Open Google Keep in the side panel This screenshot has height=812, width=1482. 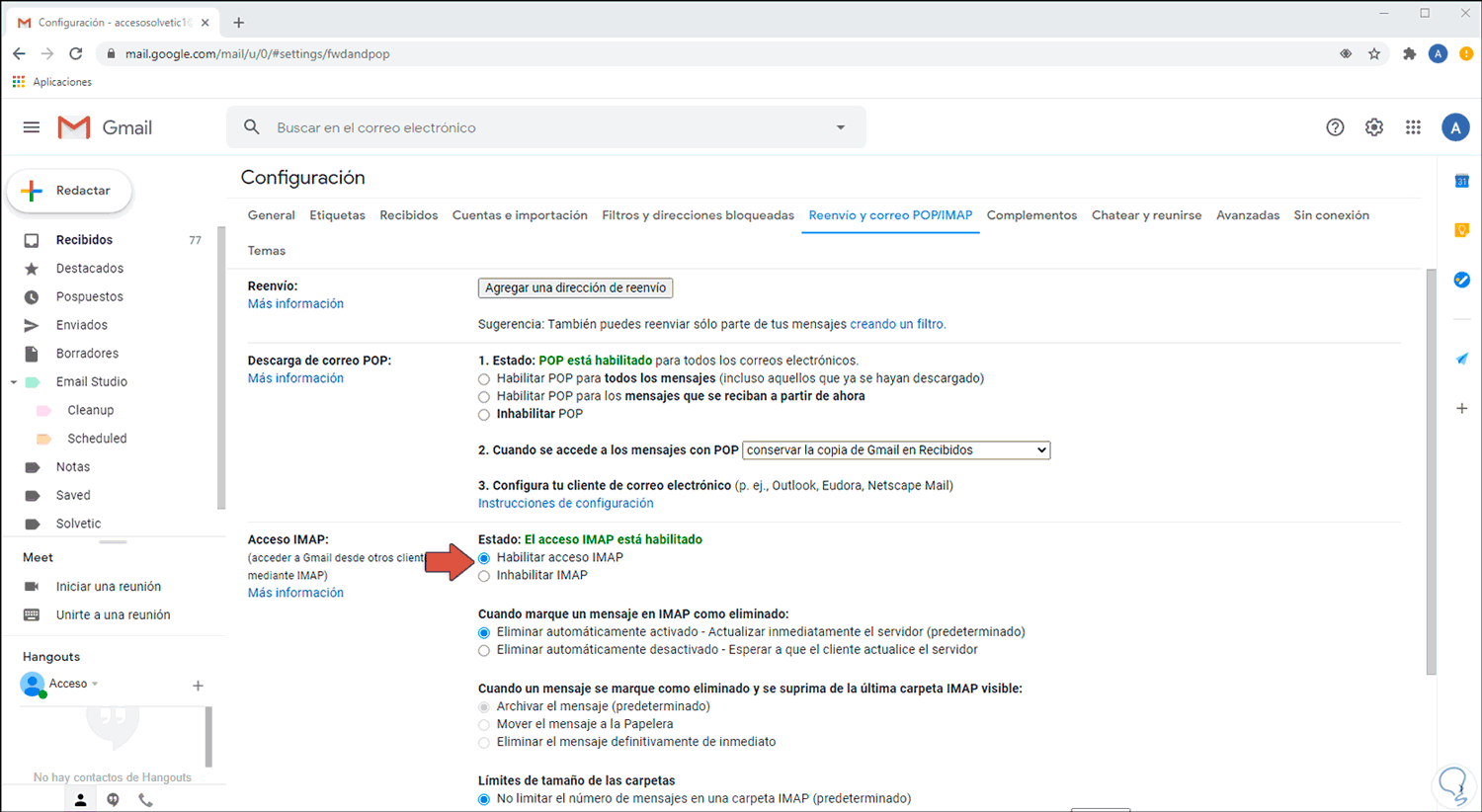pyautogui.click(x=1461, y=230)
